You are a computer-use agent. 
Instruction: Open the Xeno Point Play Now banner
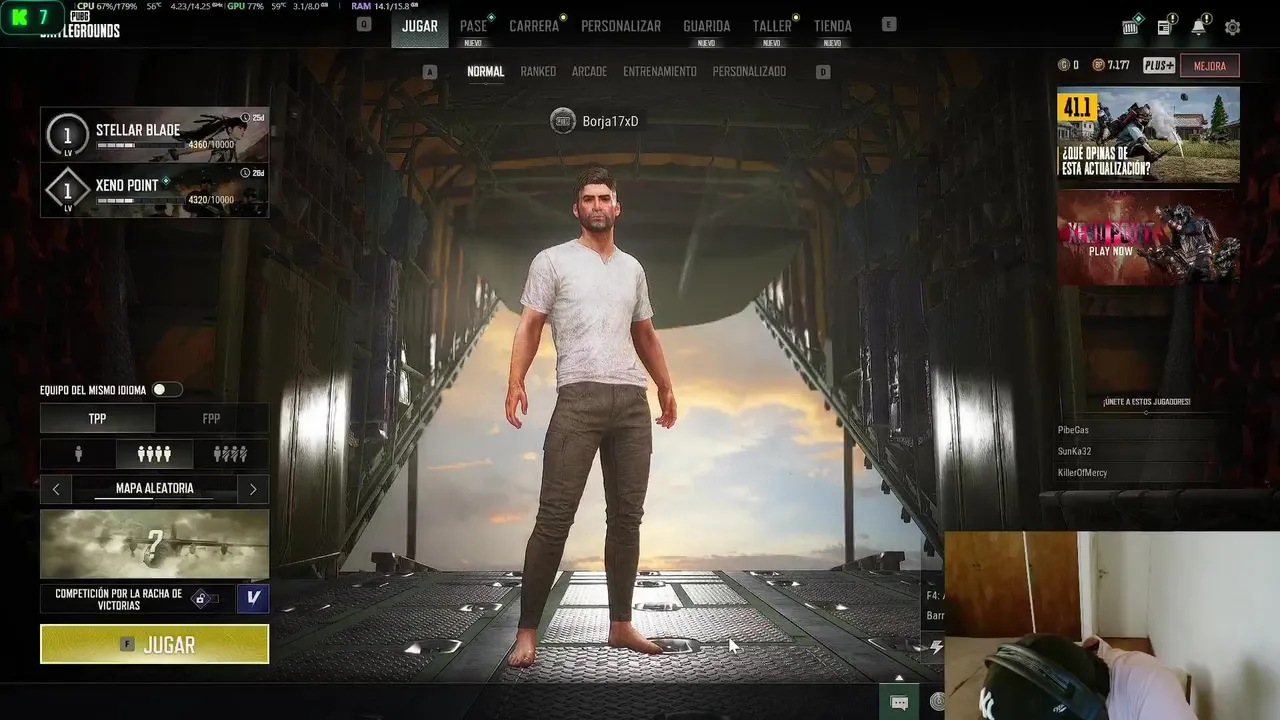tap(1148, 237)
